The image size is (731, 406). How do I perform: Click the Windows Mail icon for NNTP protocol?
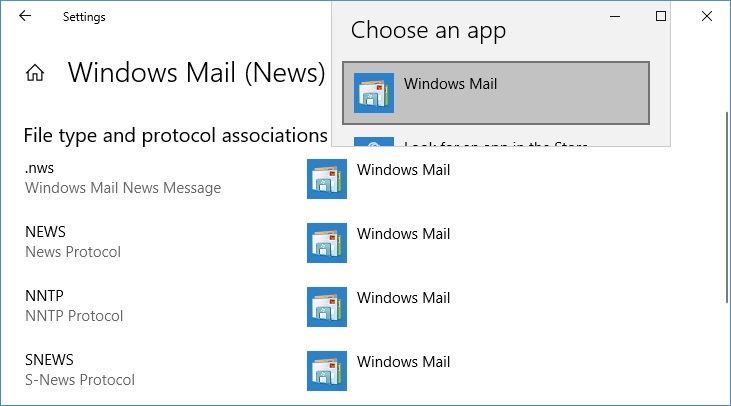[327, 307]
